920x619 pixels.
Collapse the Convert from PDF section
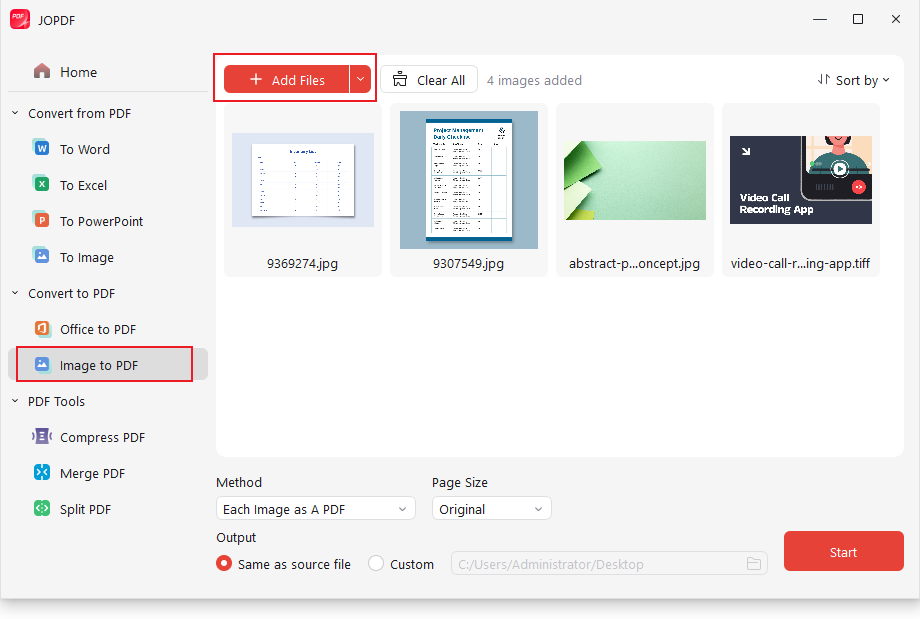click(14, 113)
